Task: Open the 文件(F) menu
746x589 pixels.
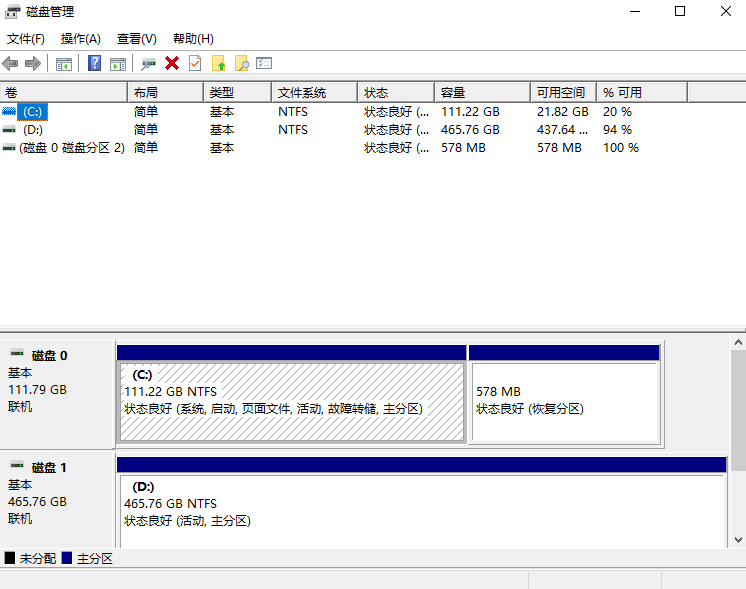Action: pos(26,39)
